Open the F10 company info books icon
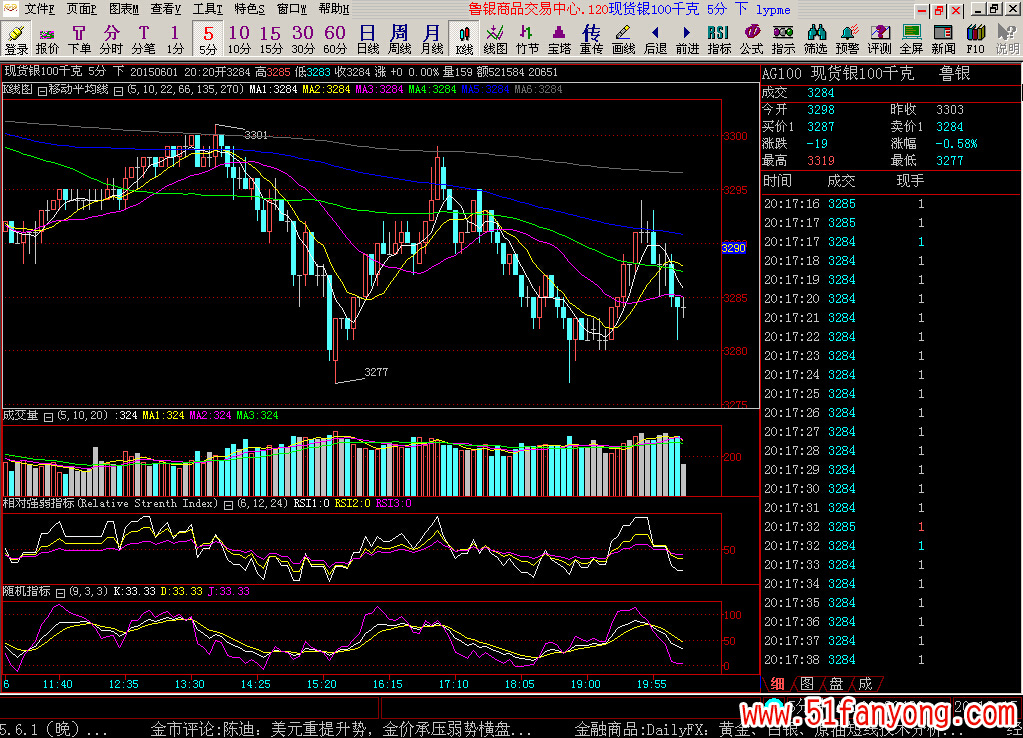The width and height of the screenshot is (1023, 738). (x=975, y=39)
